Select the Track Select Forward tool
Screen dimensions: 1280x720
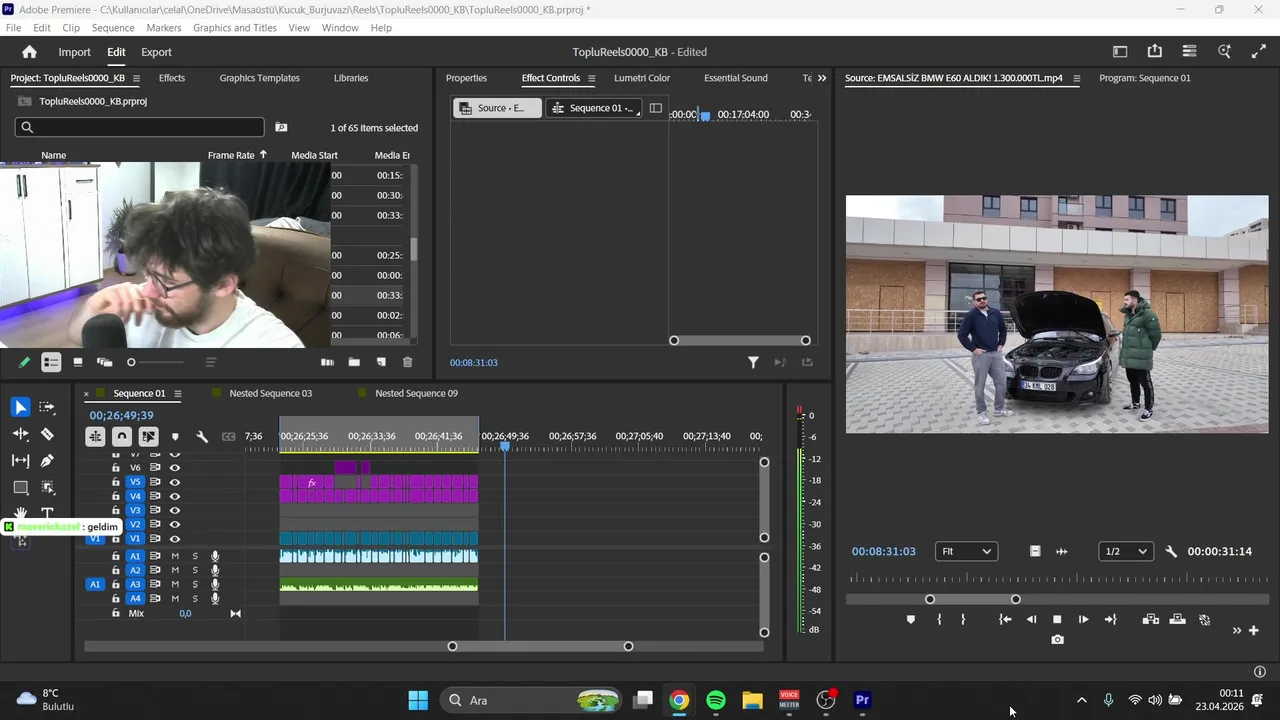click(x=47, y=407)
